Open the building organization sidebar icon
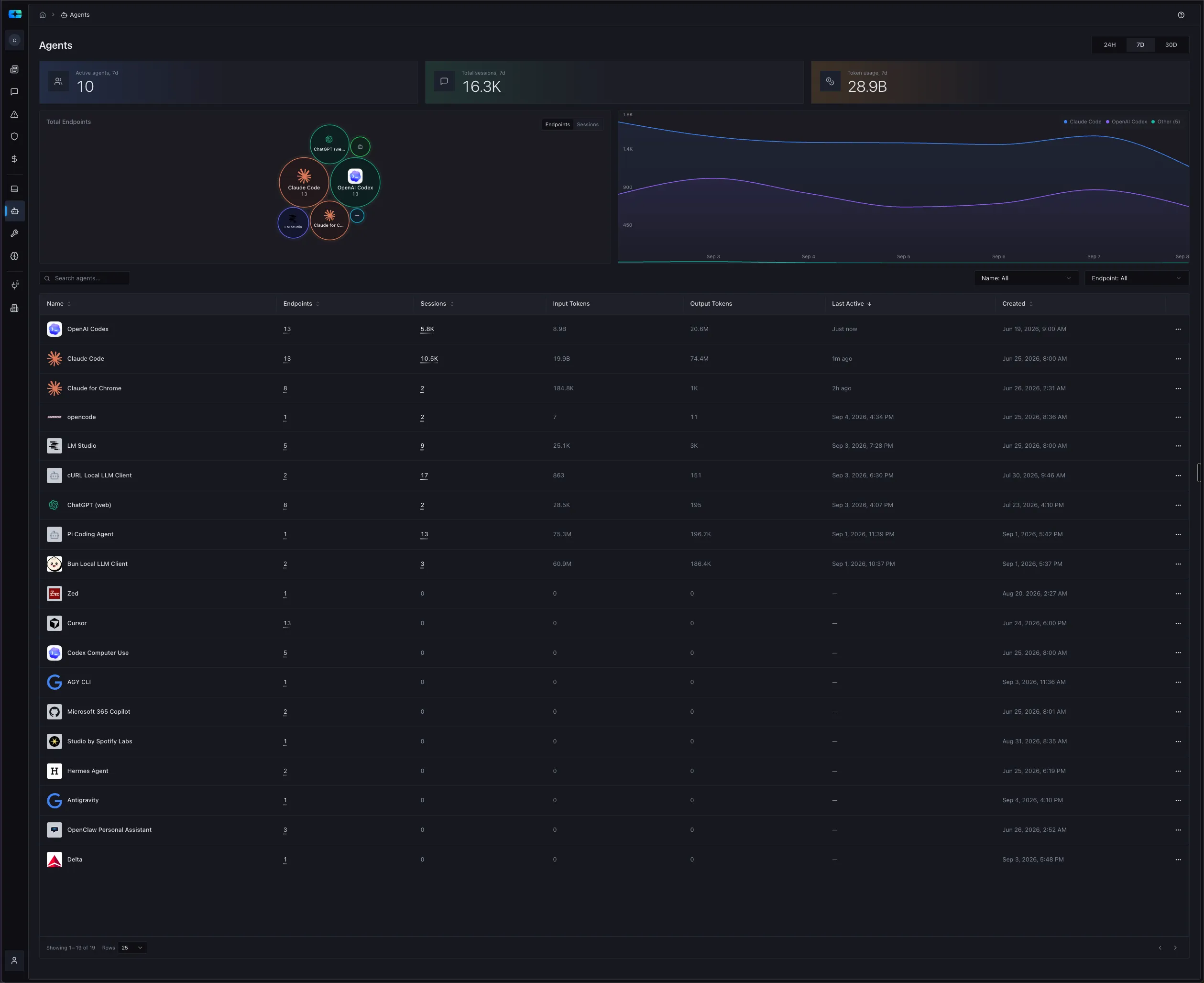 coord(15,308)
